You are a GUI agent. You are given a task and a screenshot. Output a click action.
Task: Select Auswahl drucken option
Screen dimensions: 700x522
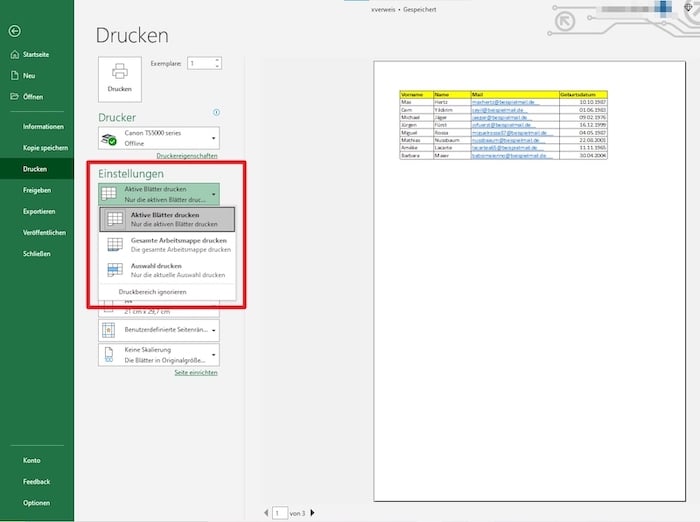coord(167,269)
